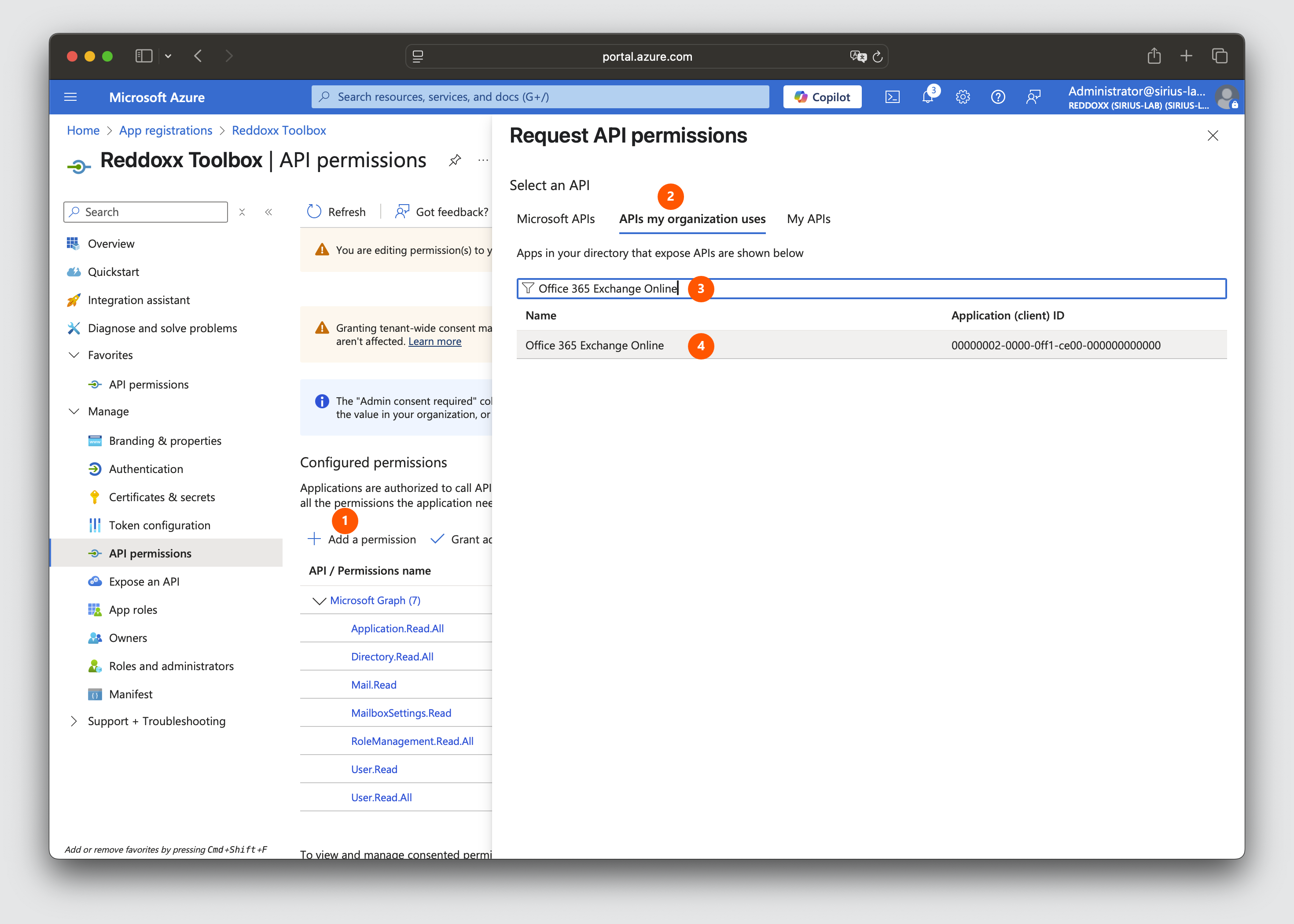1294x924 pixels.
Task: Collapse the Manage section
Action: coord(74,411)
